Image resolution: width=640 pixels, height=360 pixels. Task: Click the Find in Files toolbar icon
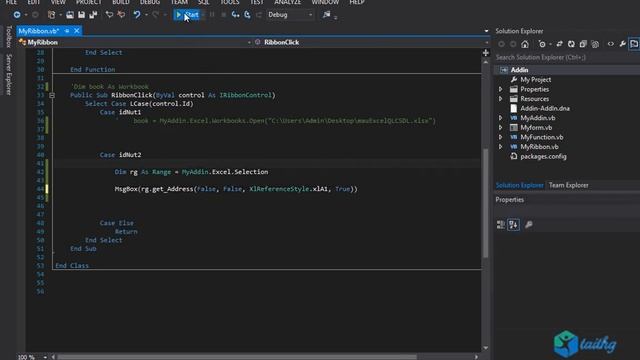tap(327, 15)
